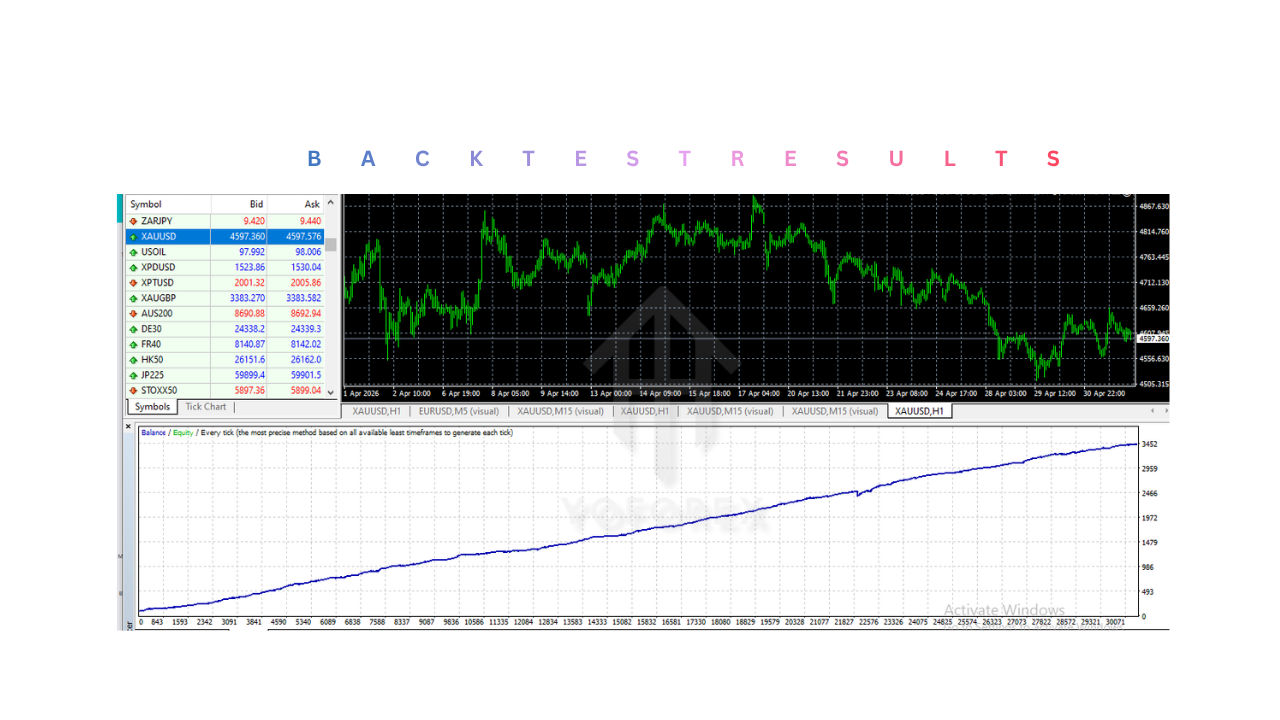Click the ZARJPY ask value 9.440

tap(310, 221)
